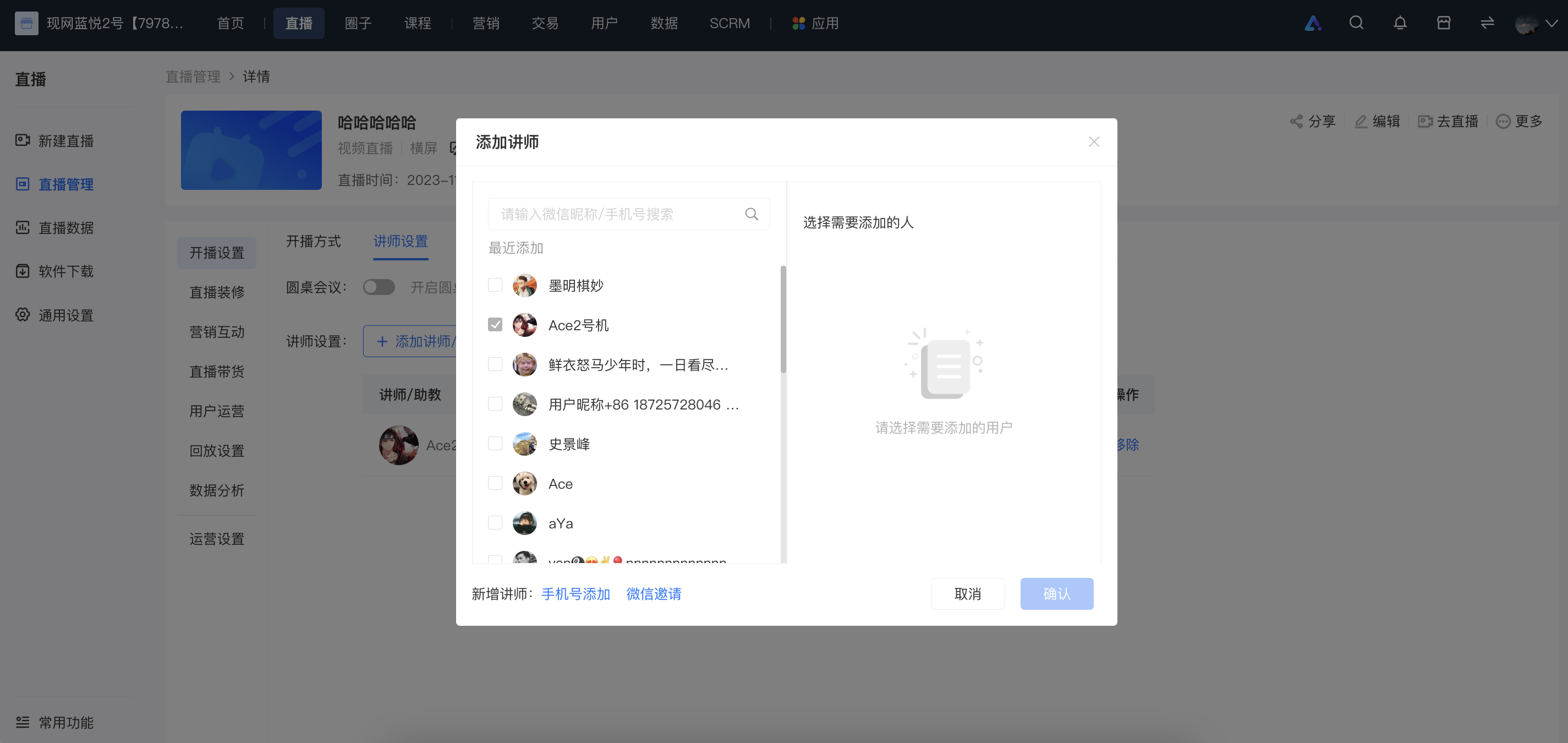1568x743 pixels.
Task: Toggle the checked Ace2号机 checkbox
Action: point(495,325)
